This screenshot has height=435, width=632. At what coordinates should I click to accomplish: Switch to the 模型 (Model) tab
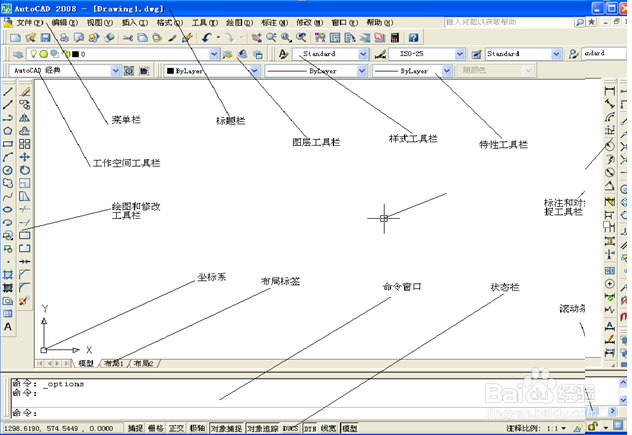(86, 364)
